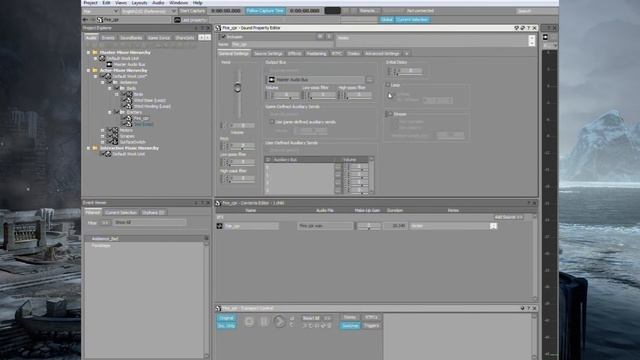The height and width of the screenshot is (360, 640).
Task: Click the Global link toggle button
Action: pos(386,20)
